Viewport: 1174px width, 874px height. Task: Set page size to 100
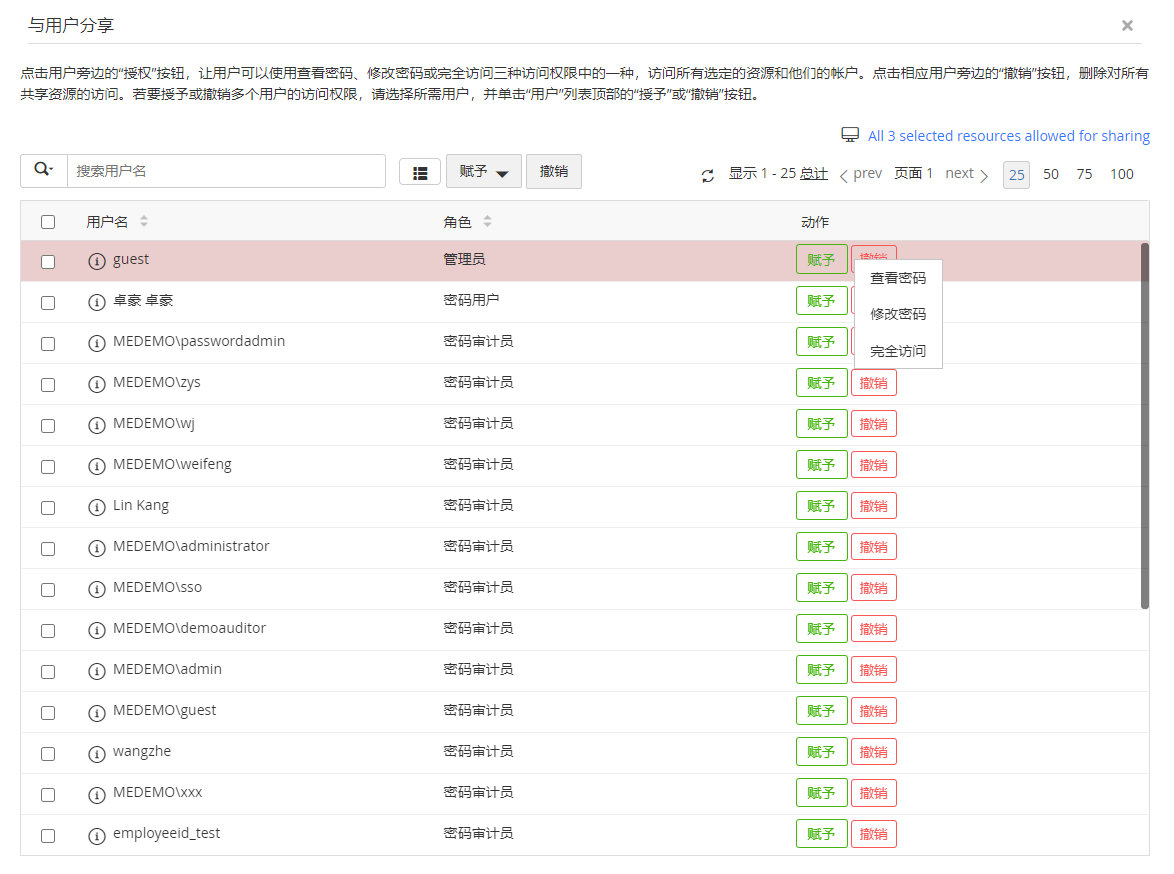tap(1121, 174)
